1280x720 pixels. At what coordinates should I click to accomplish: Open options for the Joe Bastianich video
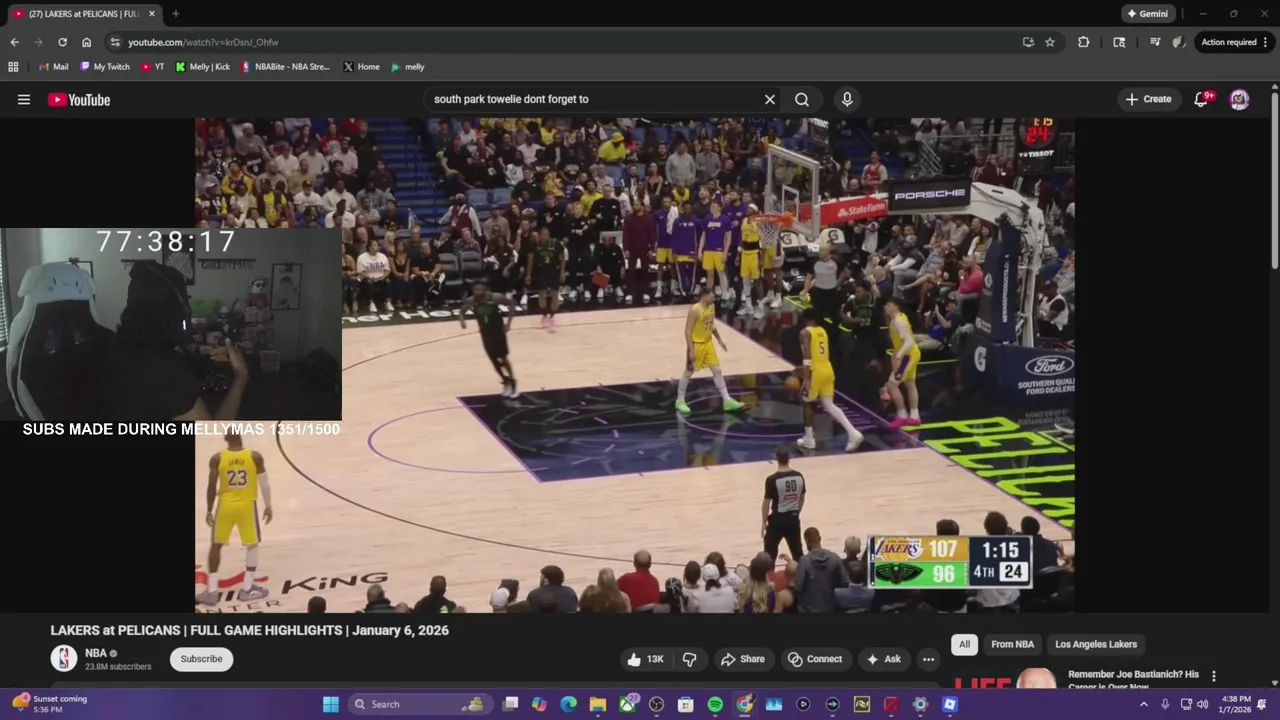pos(1214,676)
